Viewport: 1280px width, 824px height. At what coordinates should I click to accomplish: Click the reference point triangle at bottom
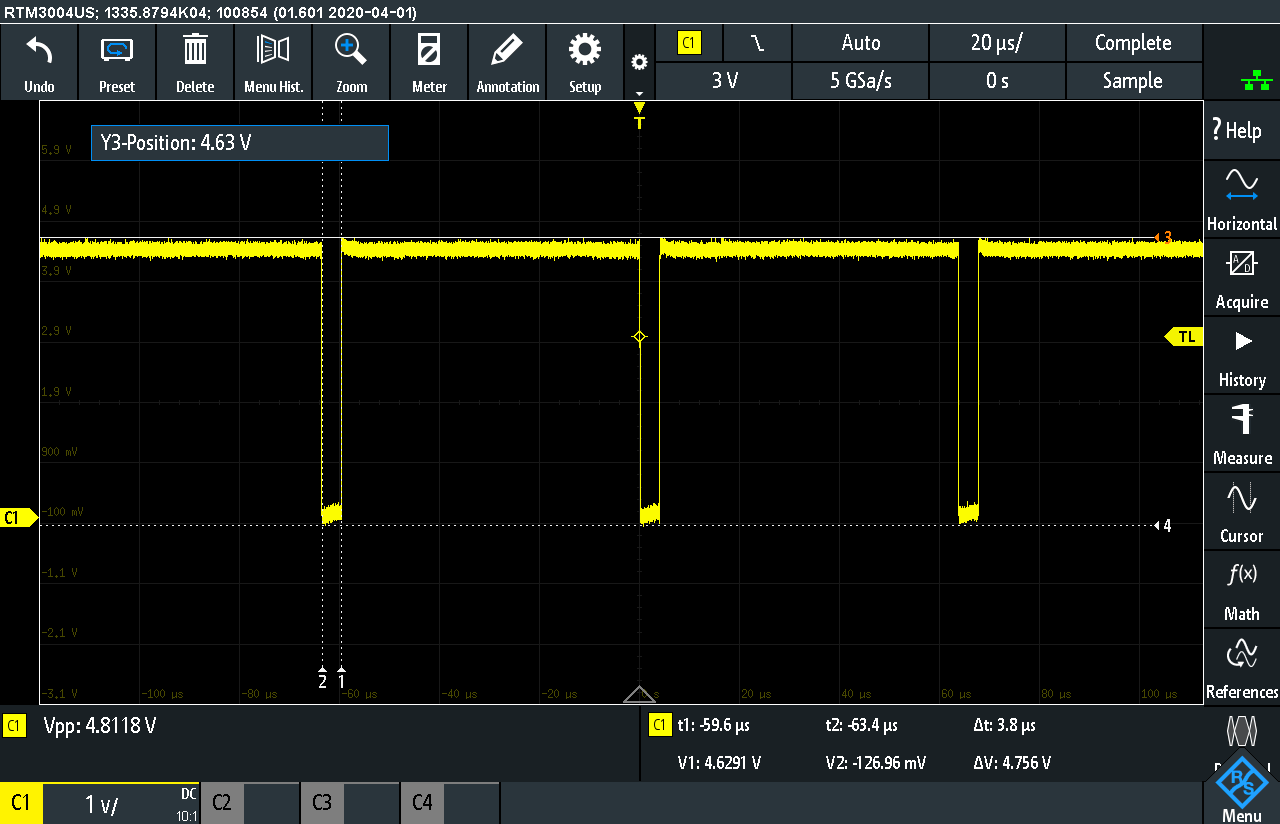click(639, 694)
